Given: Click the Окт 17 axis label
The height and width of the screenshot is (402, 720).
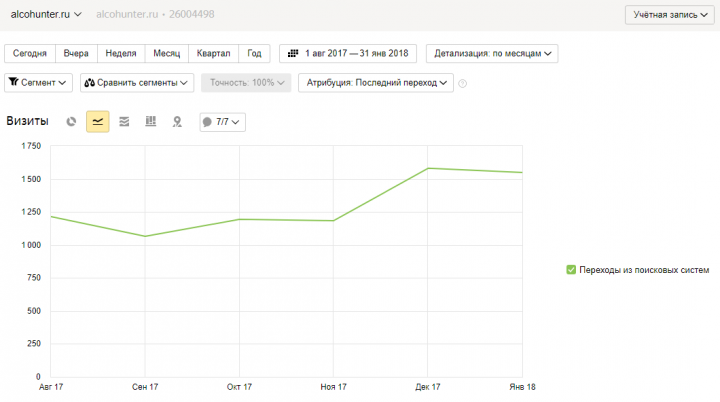Looking at the screenshot, I should point(239,387).
